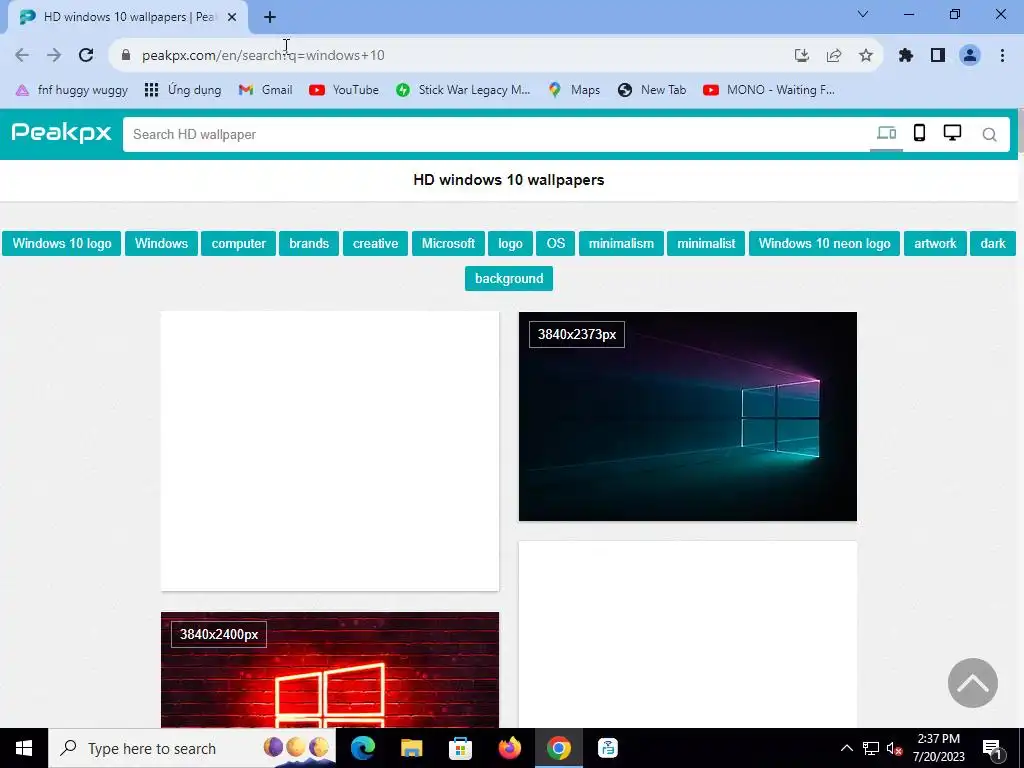
Task: Click the address bar URL peakpx.com
Action: tap(263, 56)
